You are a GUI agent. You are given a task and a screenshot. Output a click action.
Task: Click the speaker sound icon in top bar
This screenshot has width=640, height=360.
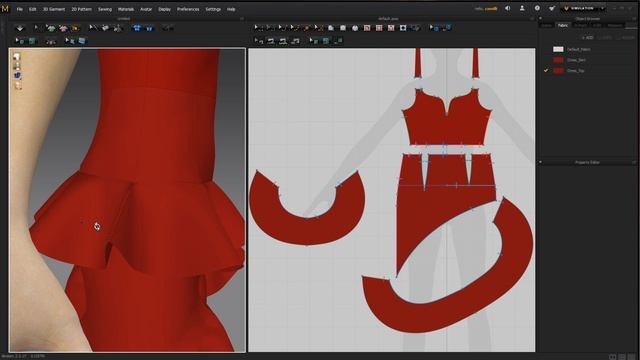[x=507, y=8]
